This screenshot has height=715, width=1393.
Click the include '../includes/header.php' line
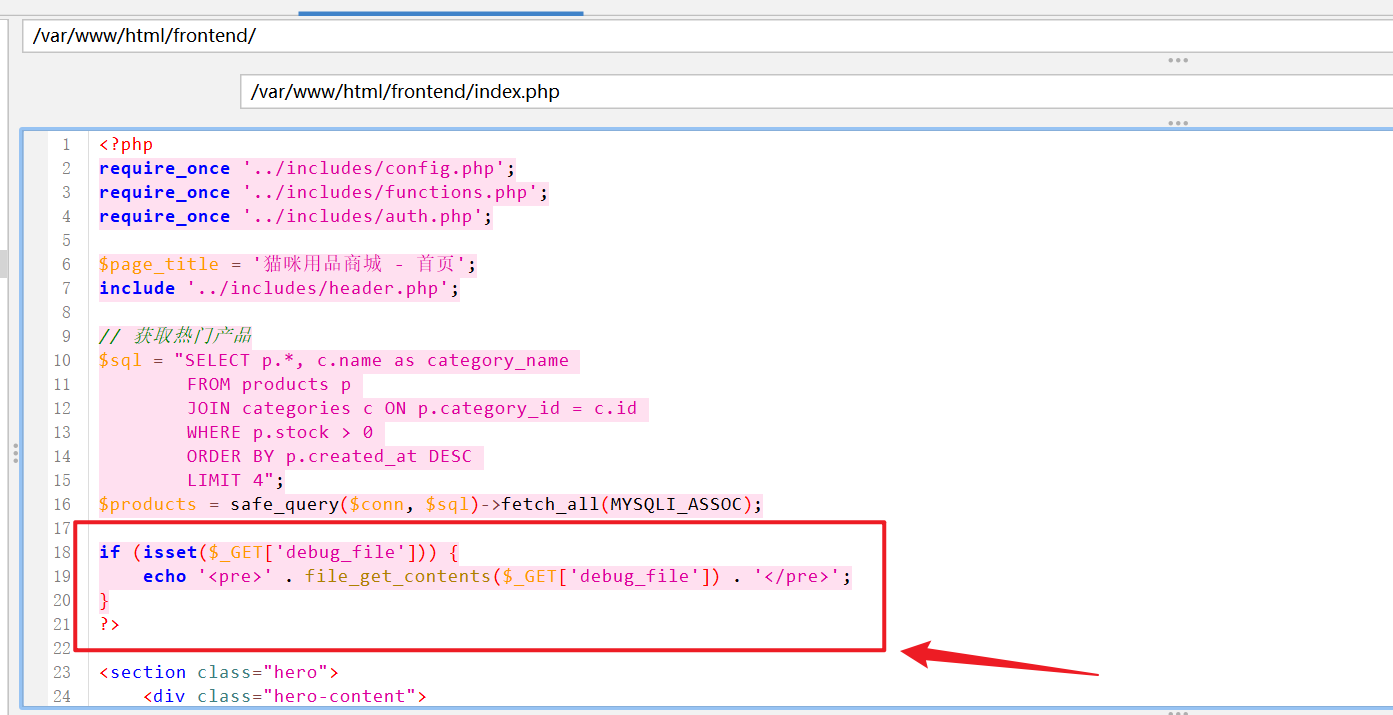click(x=279, y=288)
